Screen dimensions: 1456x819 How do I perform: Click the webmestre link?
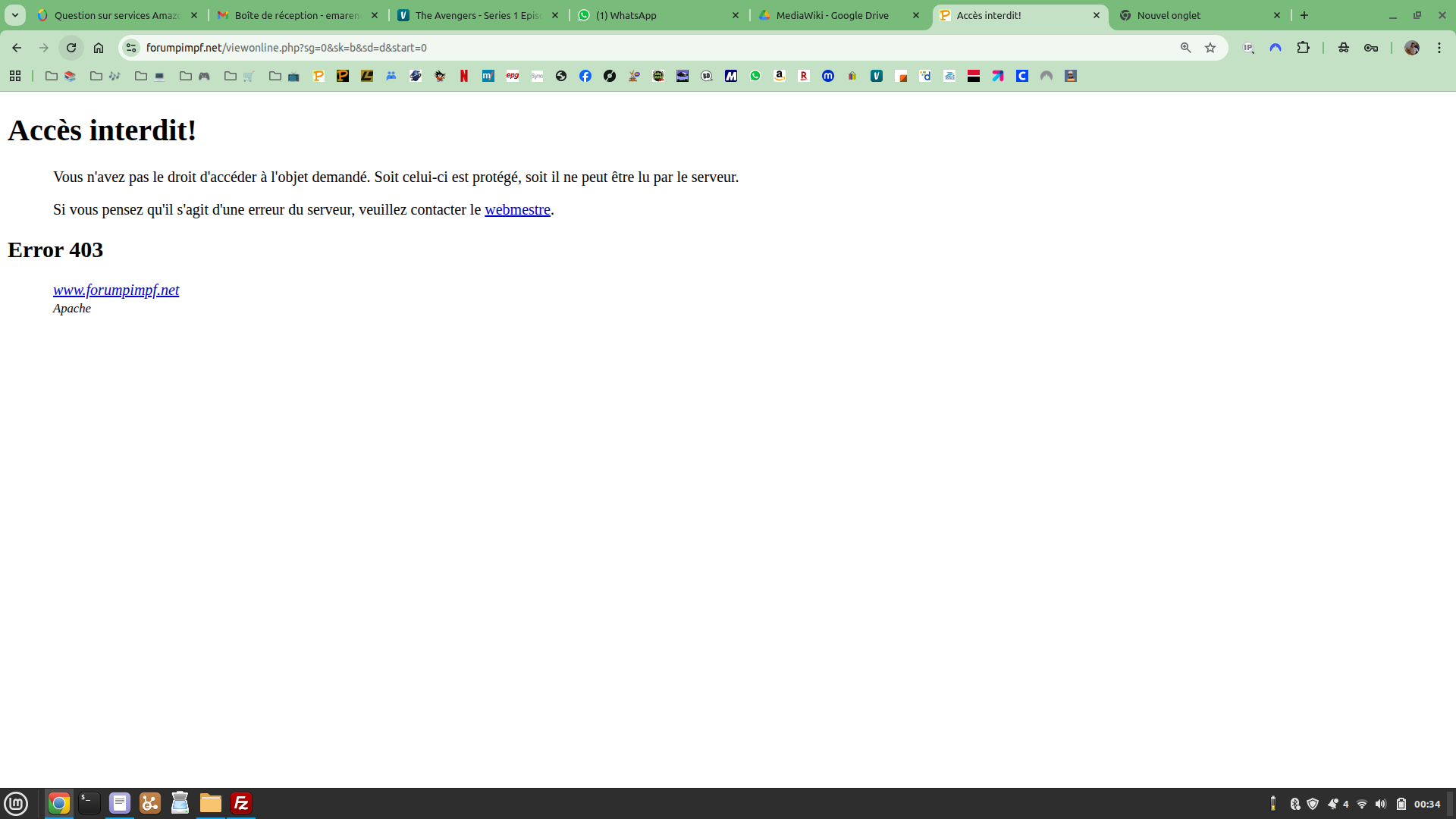pos(517,210)
